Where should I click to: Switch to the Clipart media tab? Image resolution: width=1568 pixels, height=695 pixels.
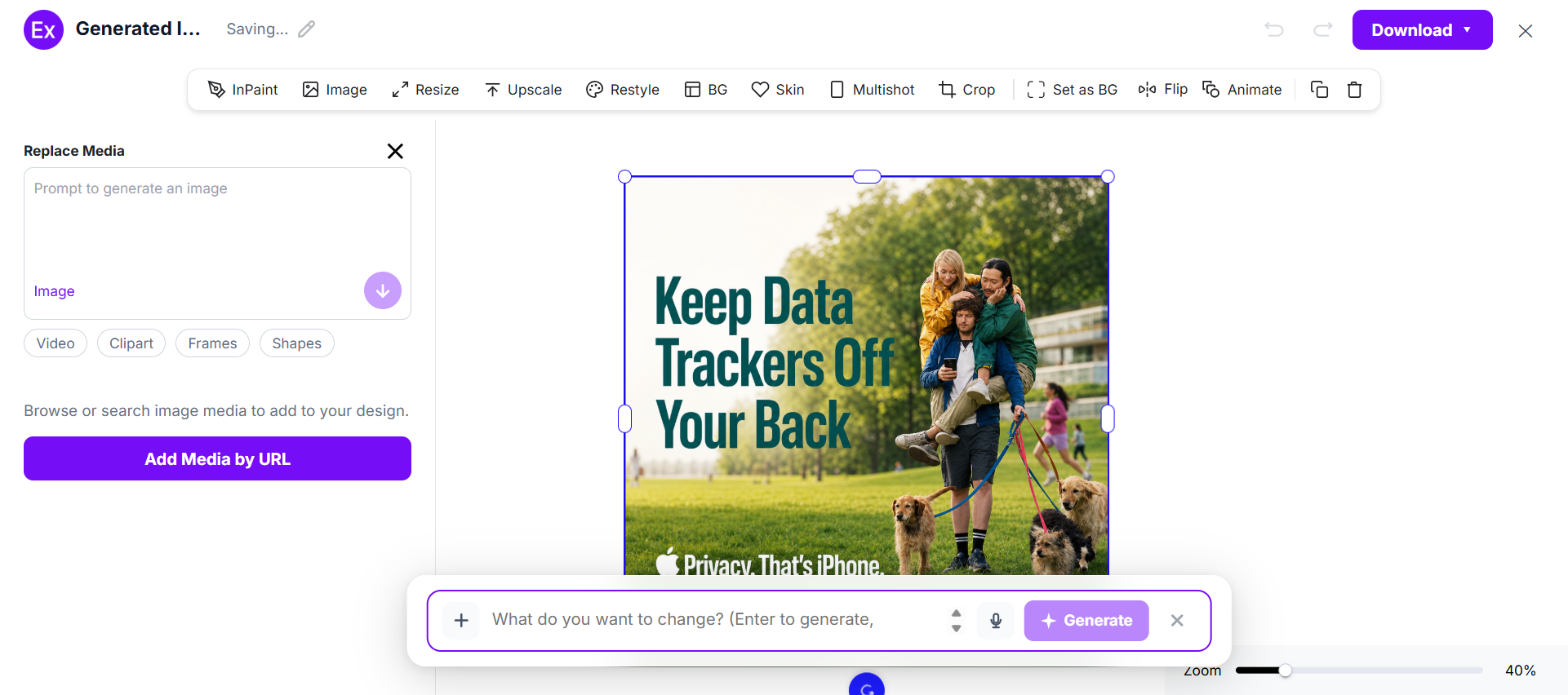(131, 343)
